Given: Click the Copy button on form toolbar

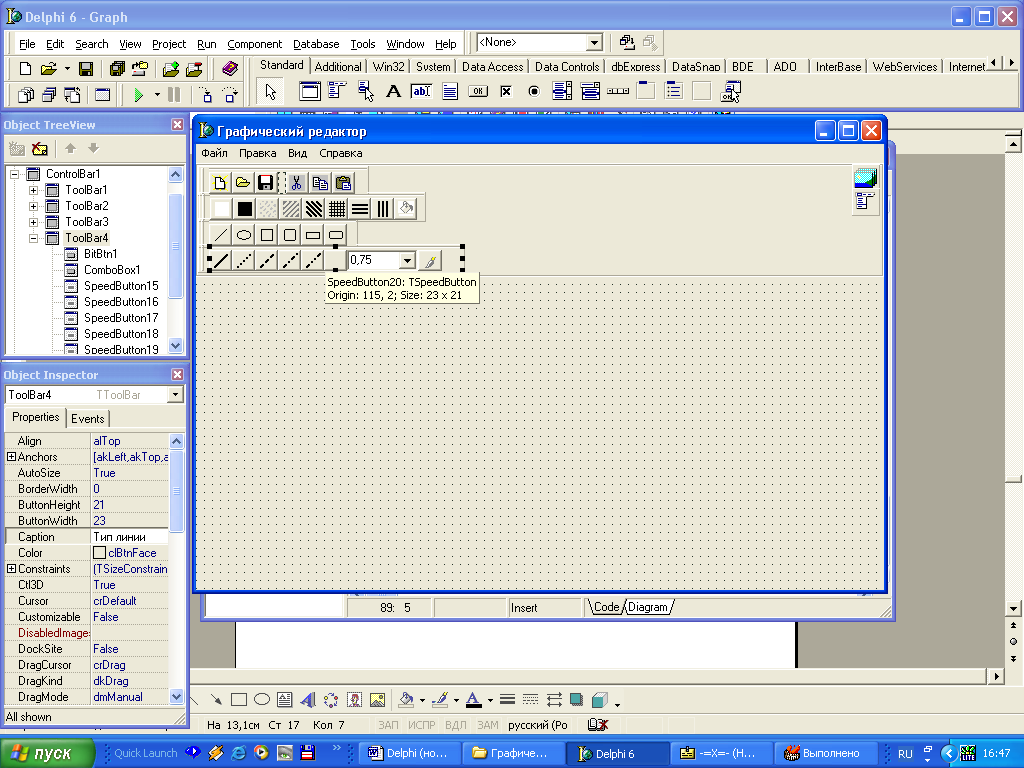Looking at the screenshot, I should pyautogui.click(x=320, y=182).
